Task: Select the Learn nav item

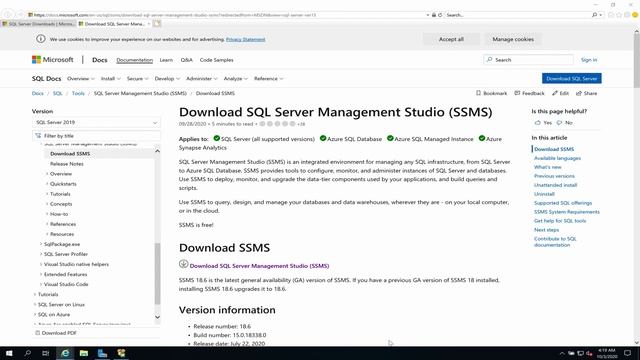Action: click(x=166, y=60)
